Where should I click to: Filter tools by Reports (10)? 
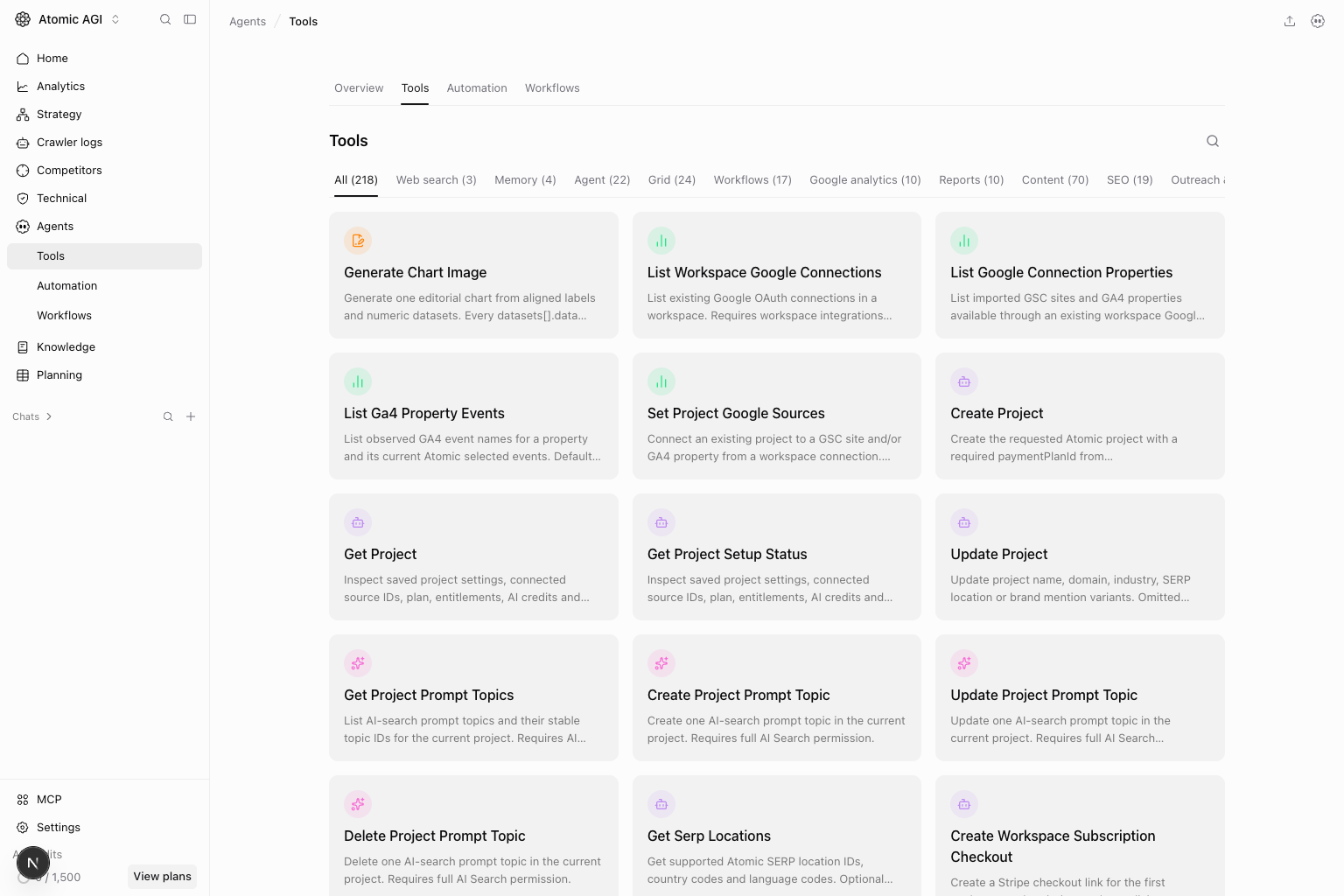971,180
